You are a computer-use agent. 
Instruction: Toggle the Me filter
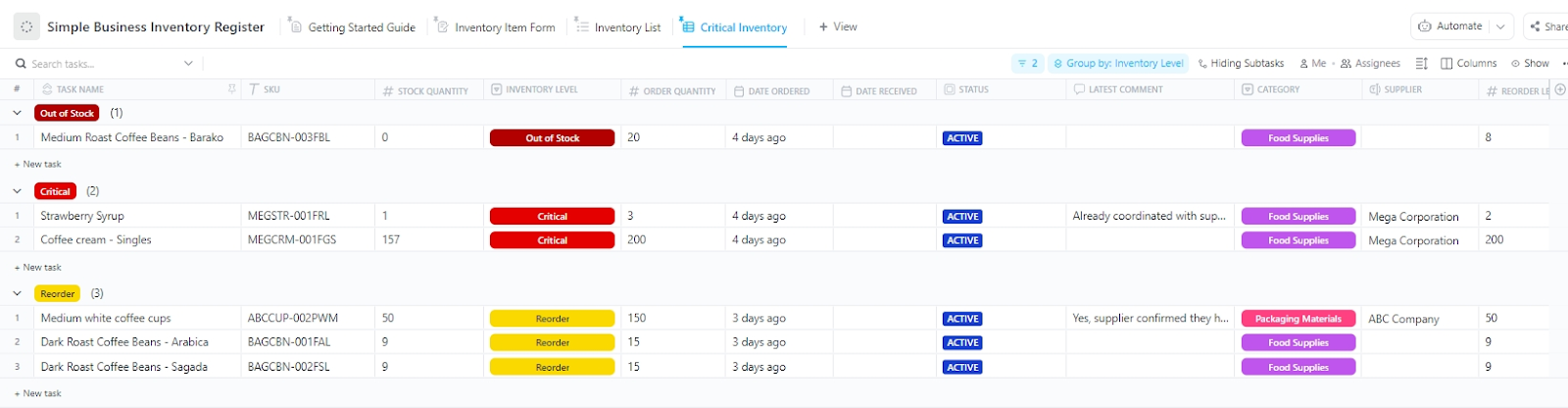click(1312, 64)
